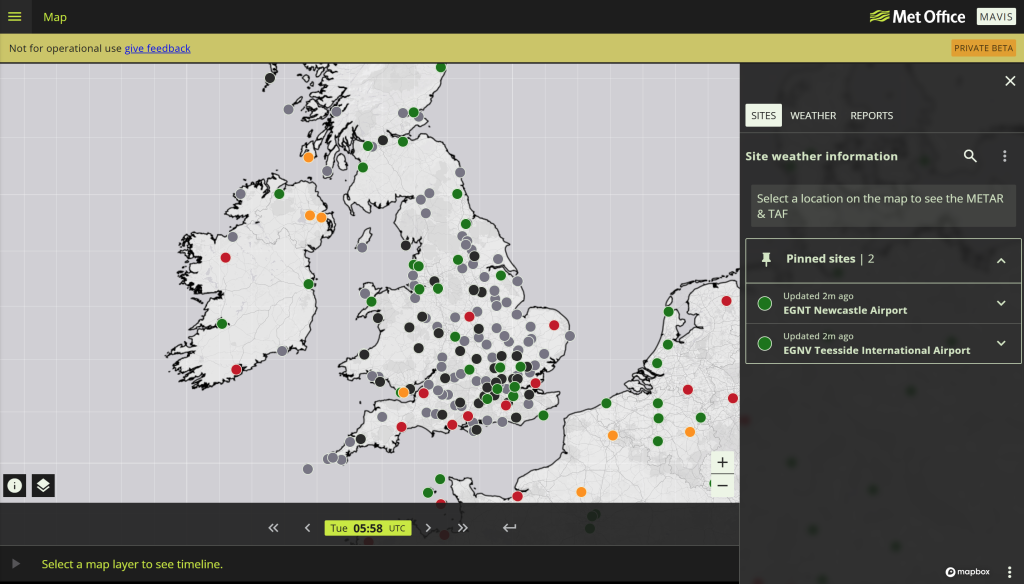
Task: Click the map info icon
Action: point(15,486)
